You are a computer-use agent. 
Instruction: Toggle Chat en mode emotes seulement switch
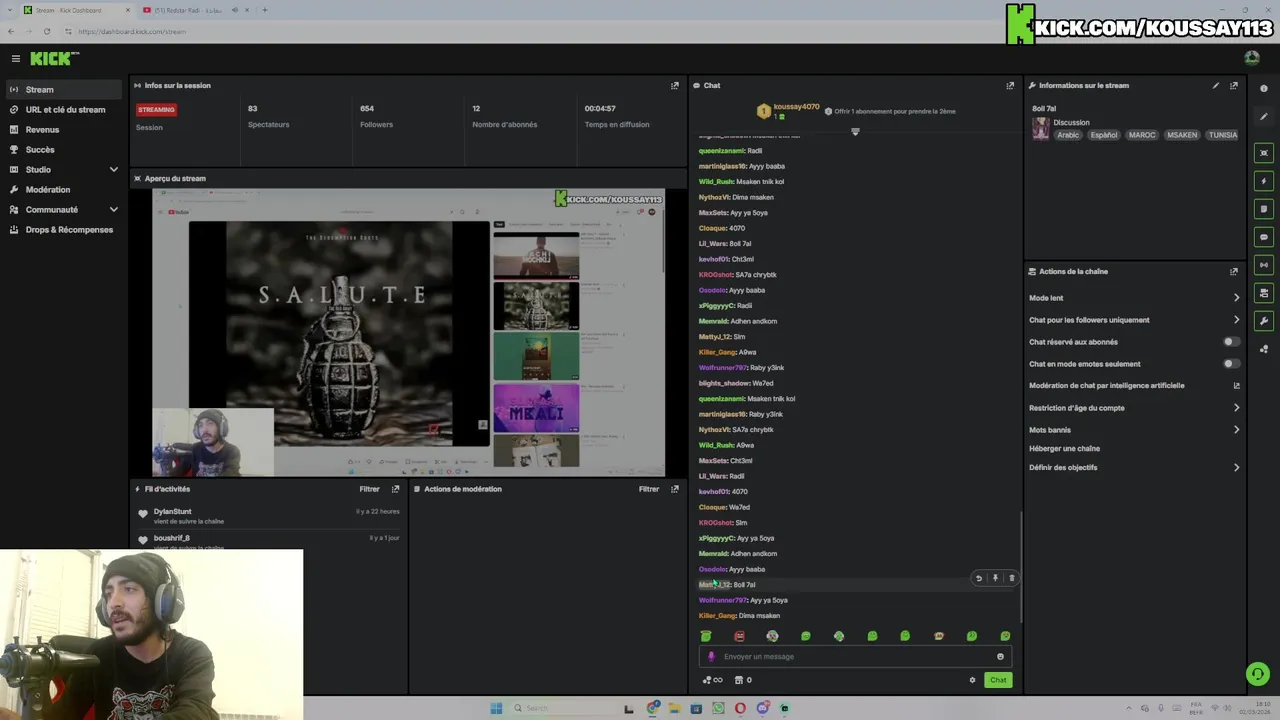click(1231, 364)
